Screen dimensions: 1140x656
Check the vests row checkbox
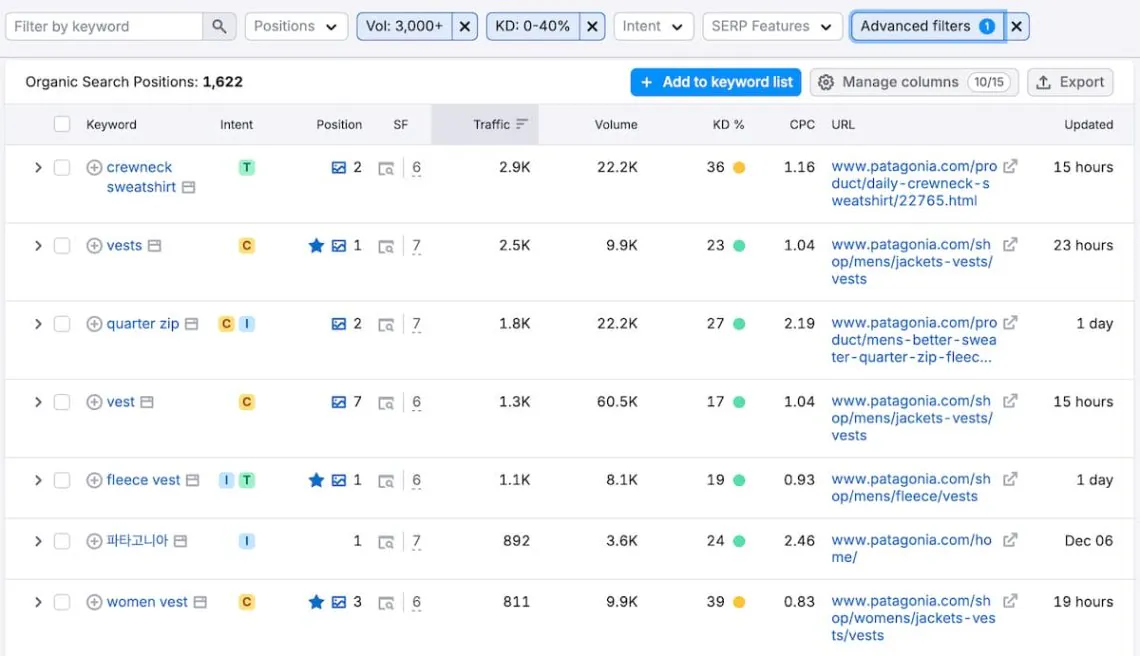tap(62, 246)
